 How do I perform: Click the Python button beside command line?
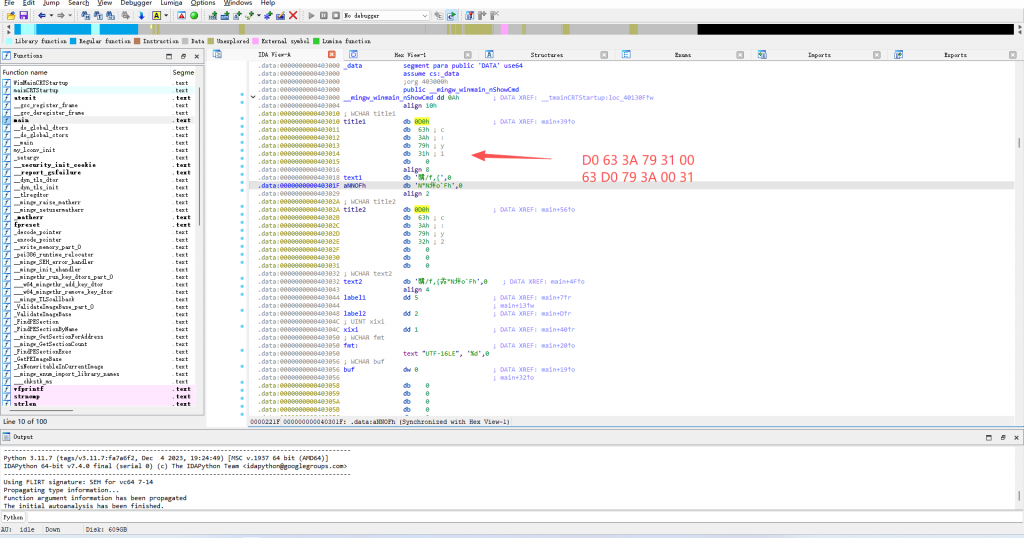tap(13, 518)
